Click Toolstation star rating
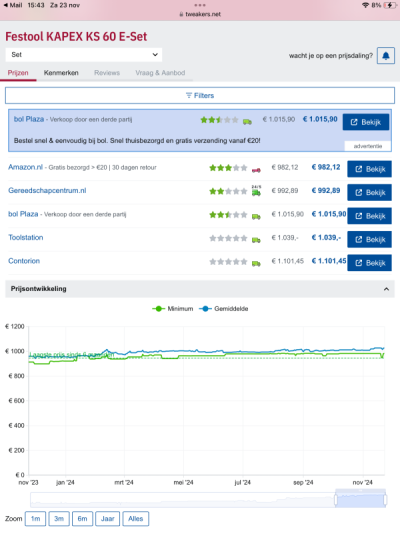Image resolution: width=400 pixels, height=534 pixels. coord(228,238)
